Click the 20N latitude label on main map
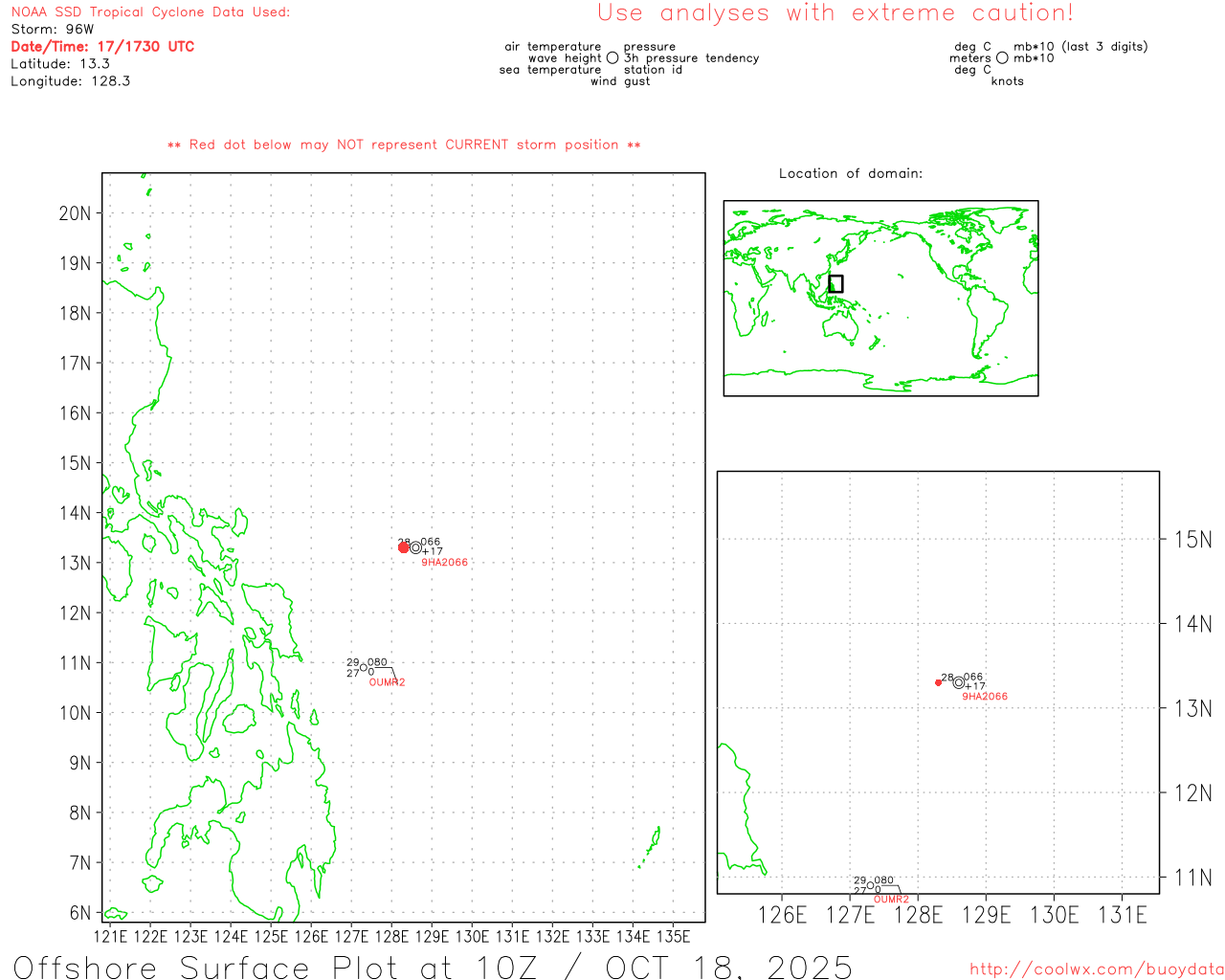The image size is (1225, 980). tap(75, 213)
